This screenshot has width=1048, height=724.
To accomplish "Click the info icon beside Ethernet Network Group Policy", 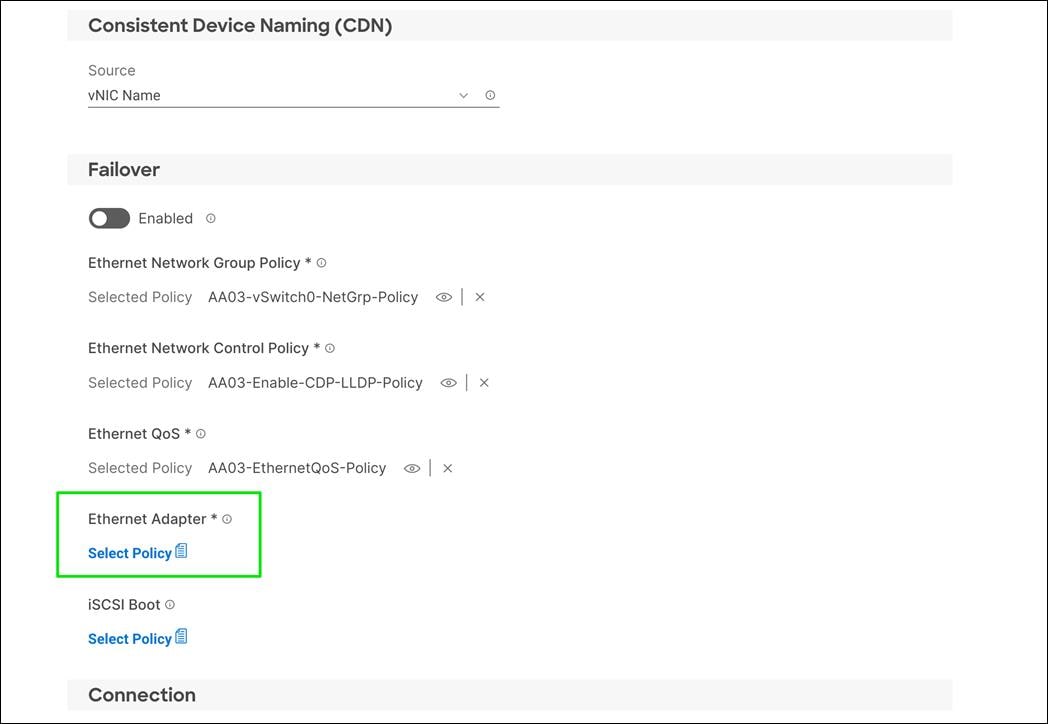I will pyautogui.click(x=321, y=262).
